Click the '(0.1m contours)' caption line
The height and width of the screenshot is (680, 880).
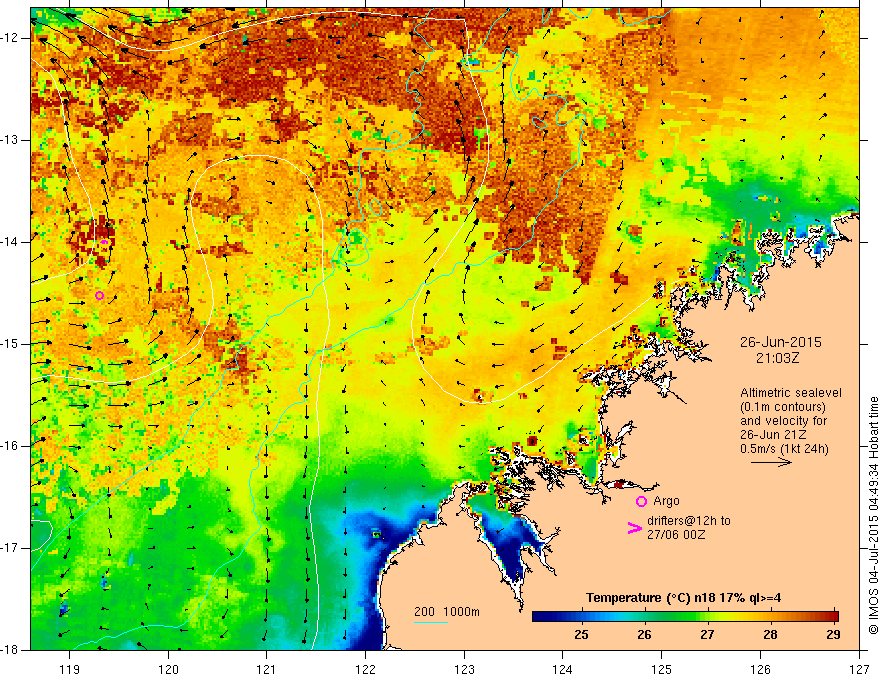783,407
